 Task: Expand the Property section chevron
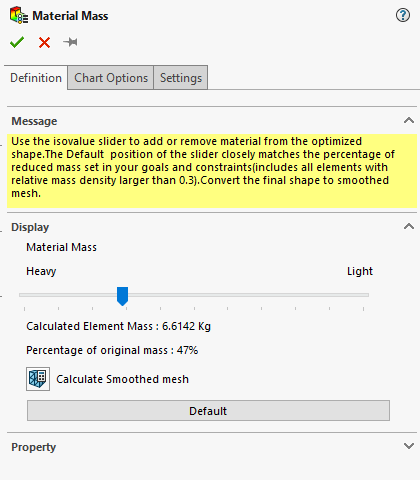coord(409,446)
